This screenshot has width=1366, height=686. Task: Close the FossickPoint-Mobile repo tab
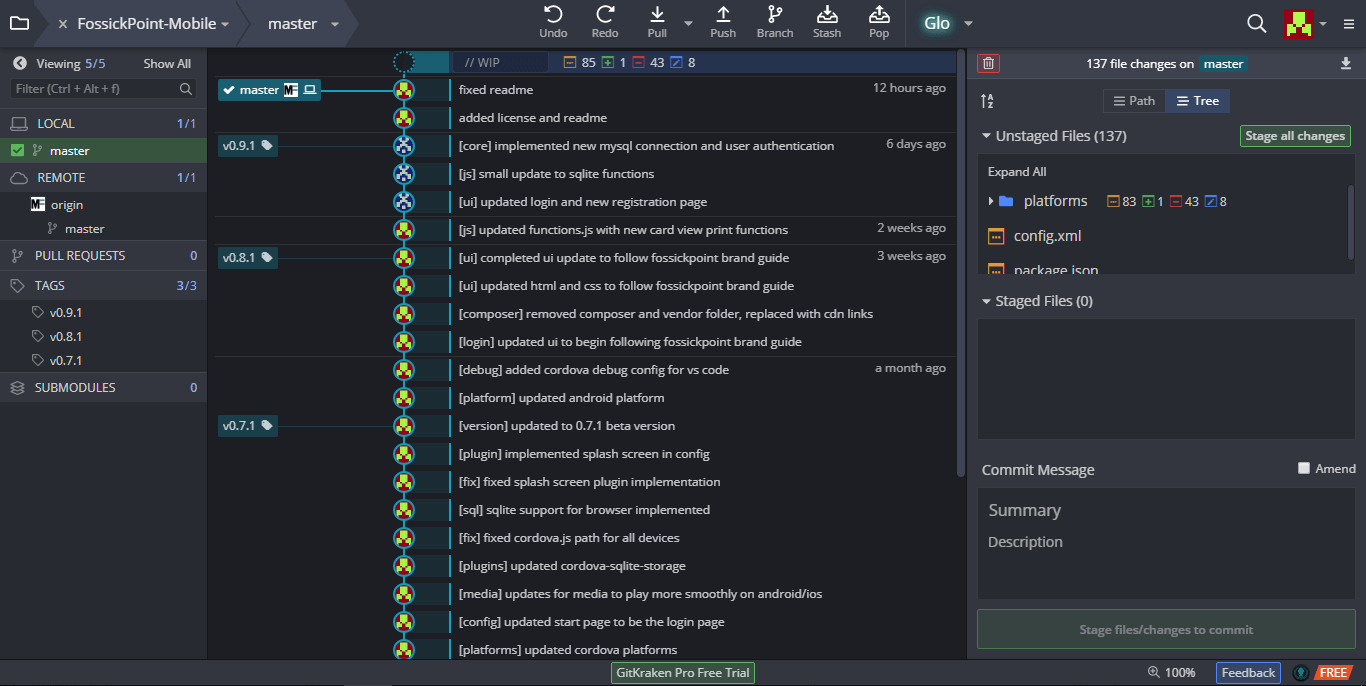pos(63,24)
